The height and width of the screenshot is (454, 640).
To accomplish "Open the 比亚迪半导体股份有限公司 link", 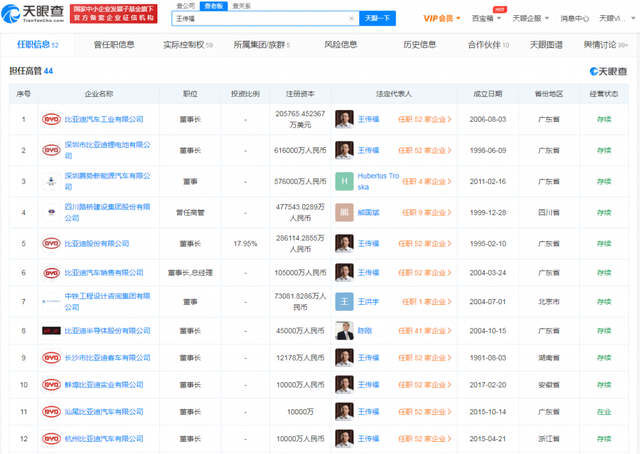I will [x=107, y=331].
